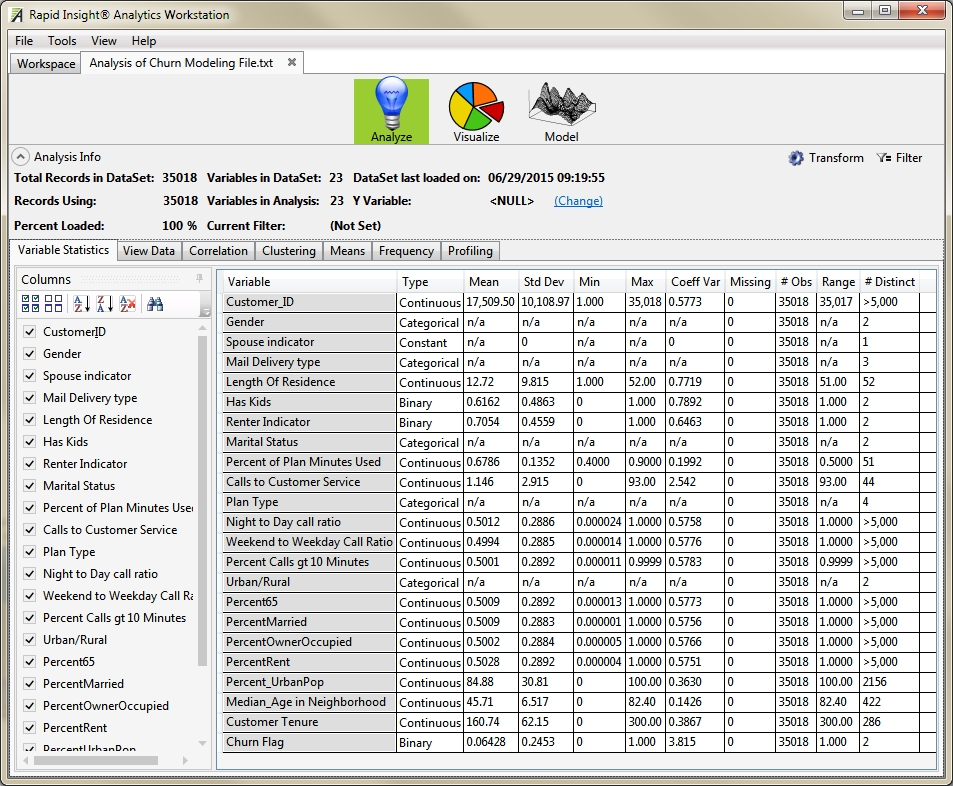The width and height of the screenshot is (953, 786).
Task: Select the Variable Statistics tab
Action: tap(63, 250)
